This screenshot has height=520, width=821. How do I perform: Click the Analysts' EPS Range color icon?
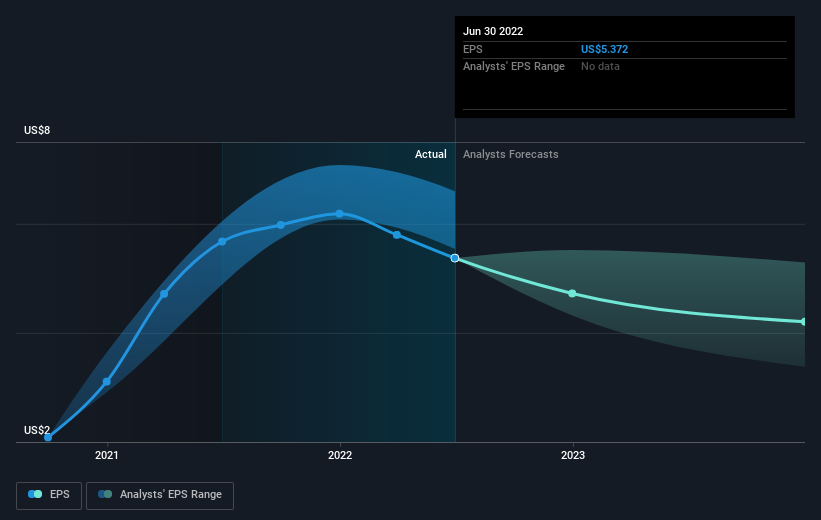105,494
